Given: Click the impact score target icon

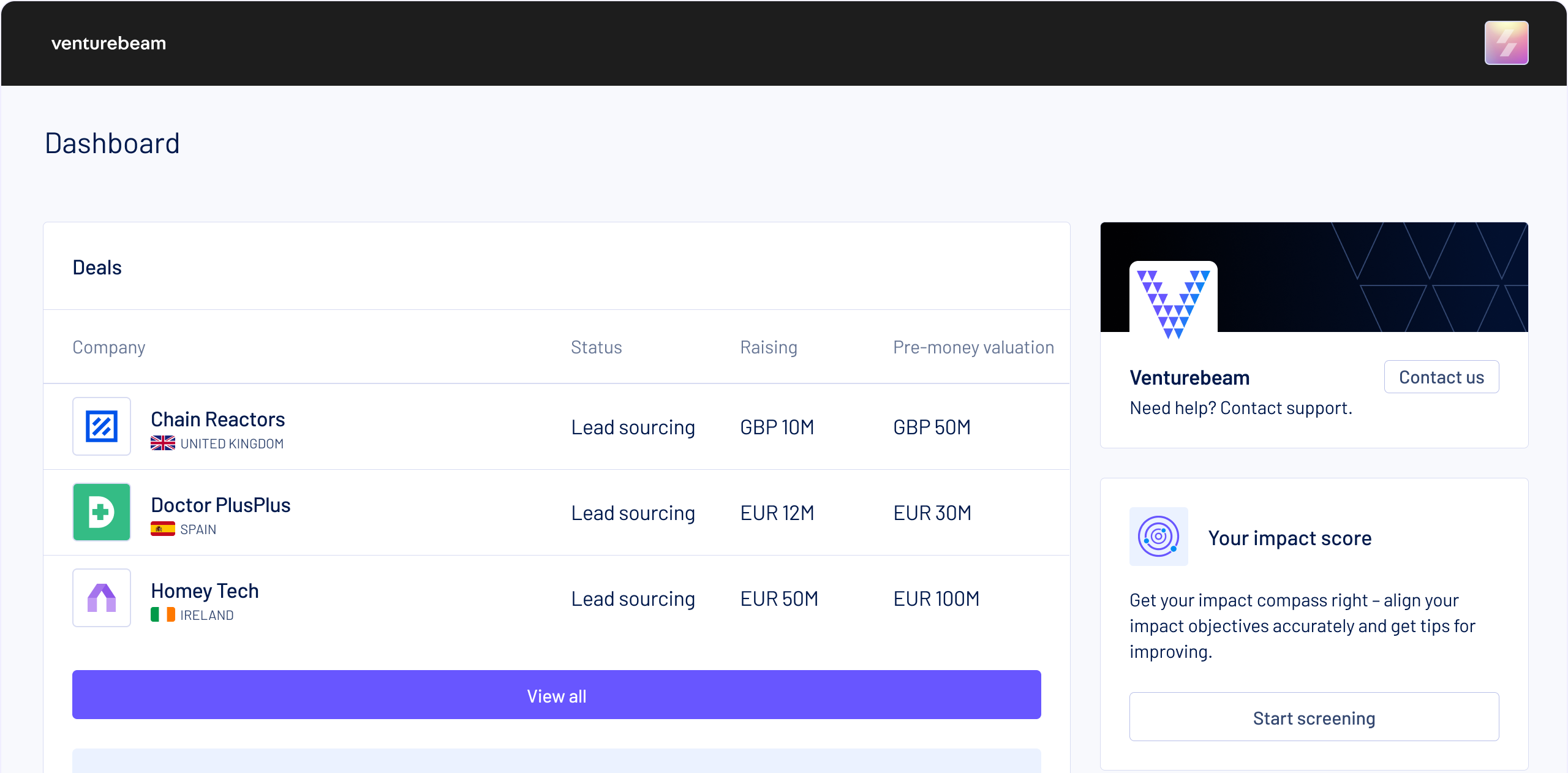Looking at the screenshot, I should [1158, 537].
